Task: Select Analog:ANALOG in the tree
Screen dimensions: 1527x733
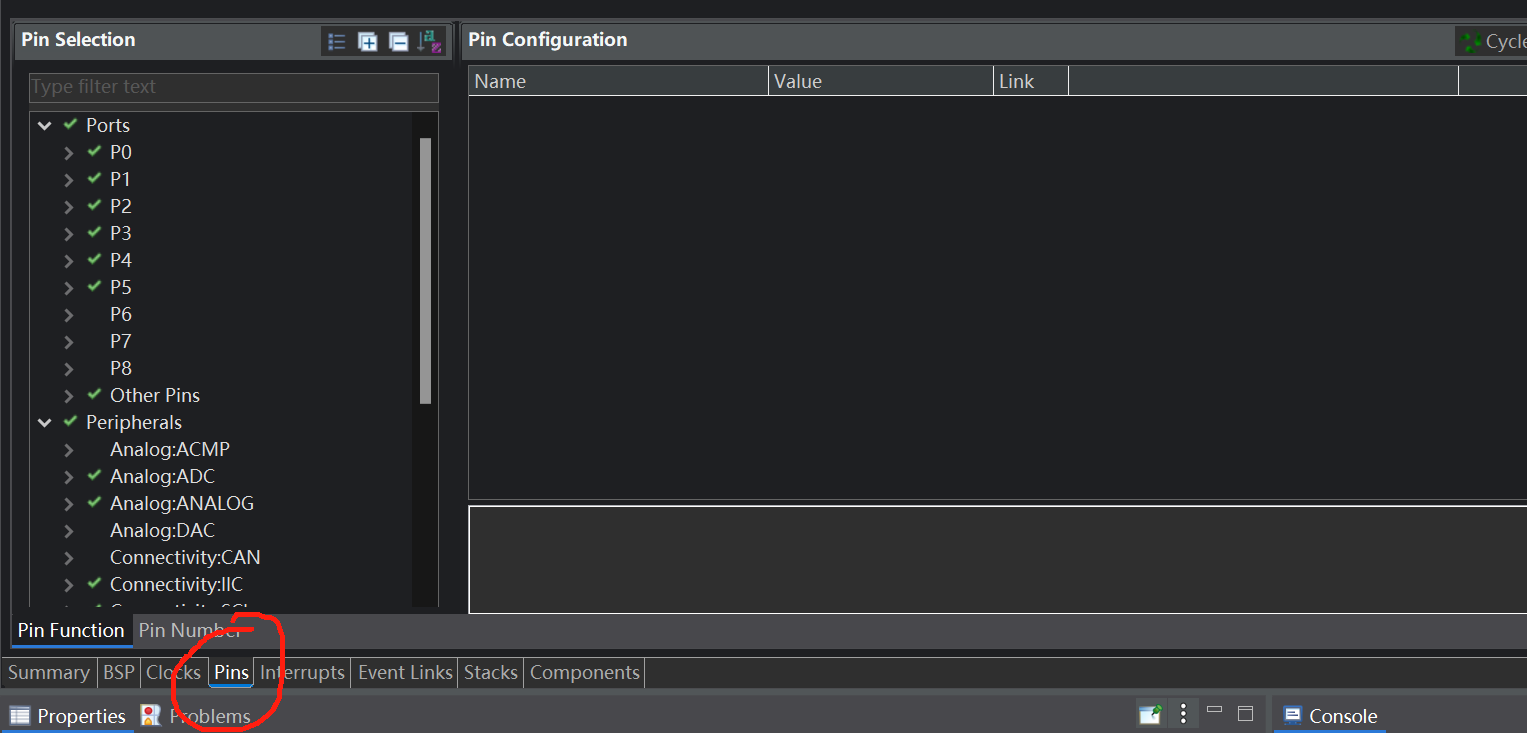Action: [x=182, y=504]
